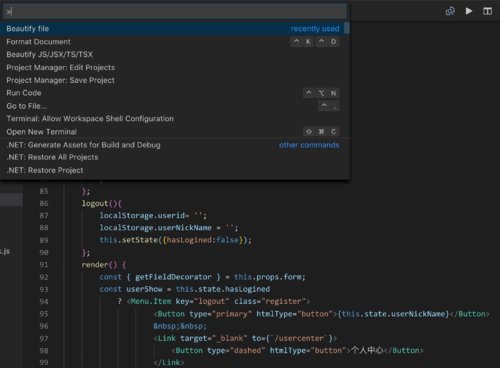Click the Button type="dashed" tag

pos(261,351)
